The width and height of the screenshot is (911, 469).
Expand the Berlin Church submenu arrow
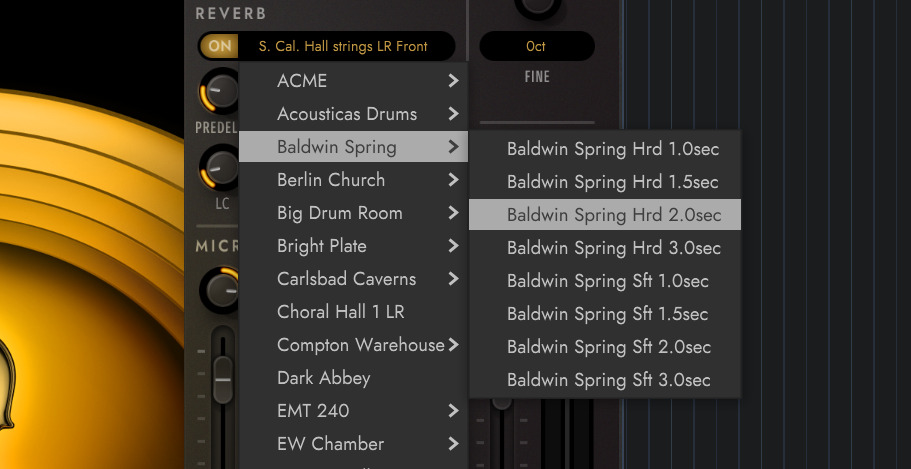[453, 180]
